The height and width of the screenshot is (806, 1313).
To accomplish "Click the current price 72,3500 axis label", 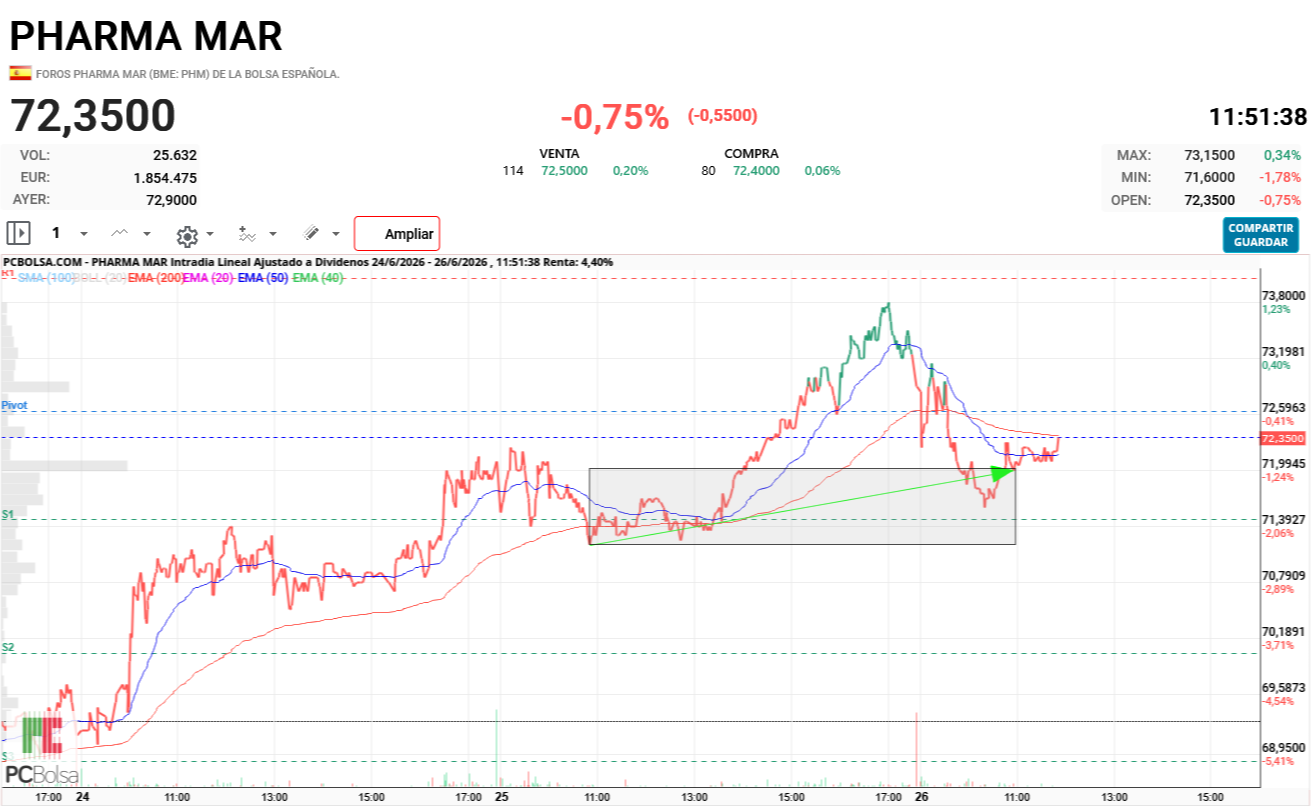I will (1283, 438).
